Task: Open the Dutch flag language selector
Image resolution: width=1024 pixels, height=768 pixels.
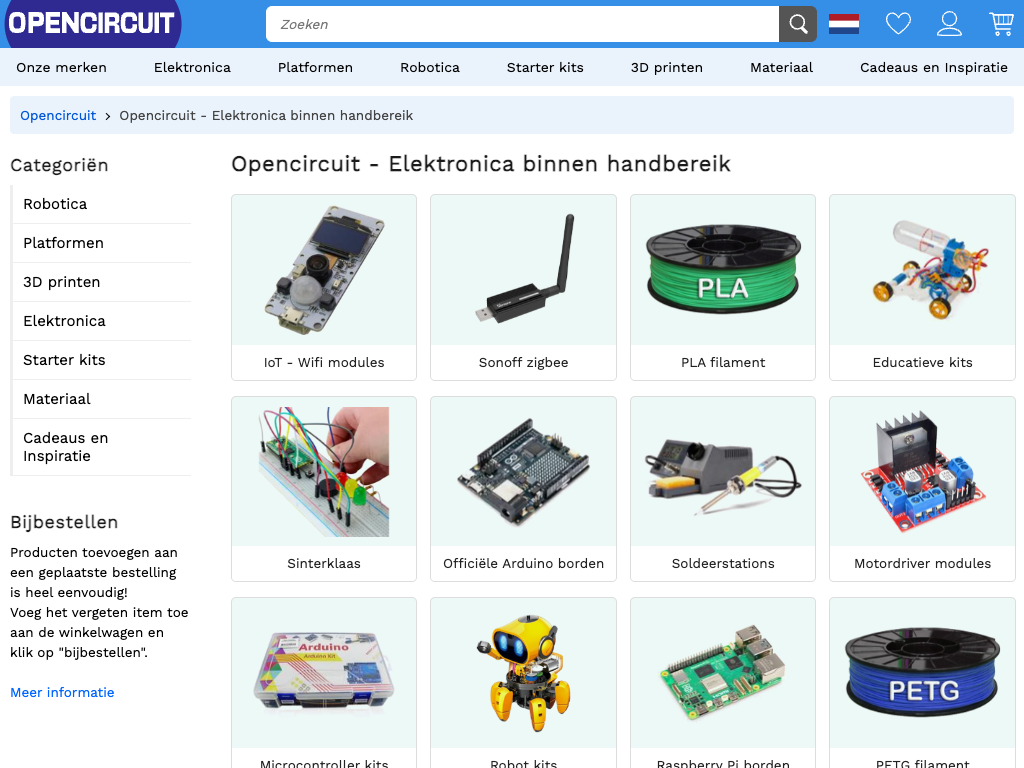Action: point(844,24)
